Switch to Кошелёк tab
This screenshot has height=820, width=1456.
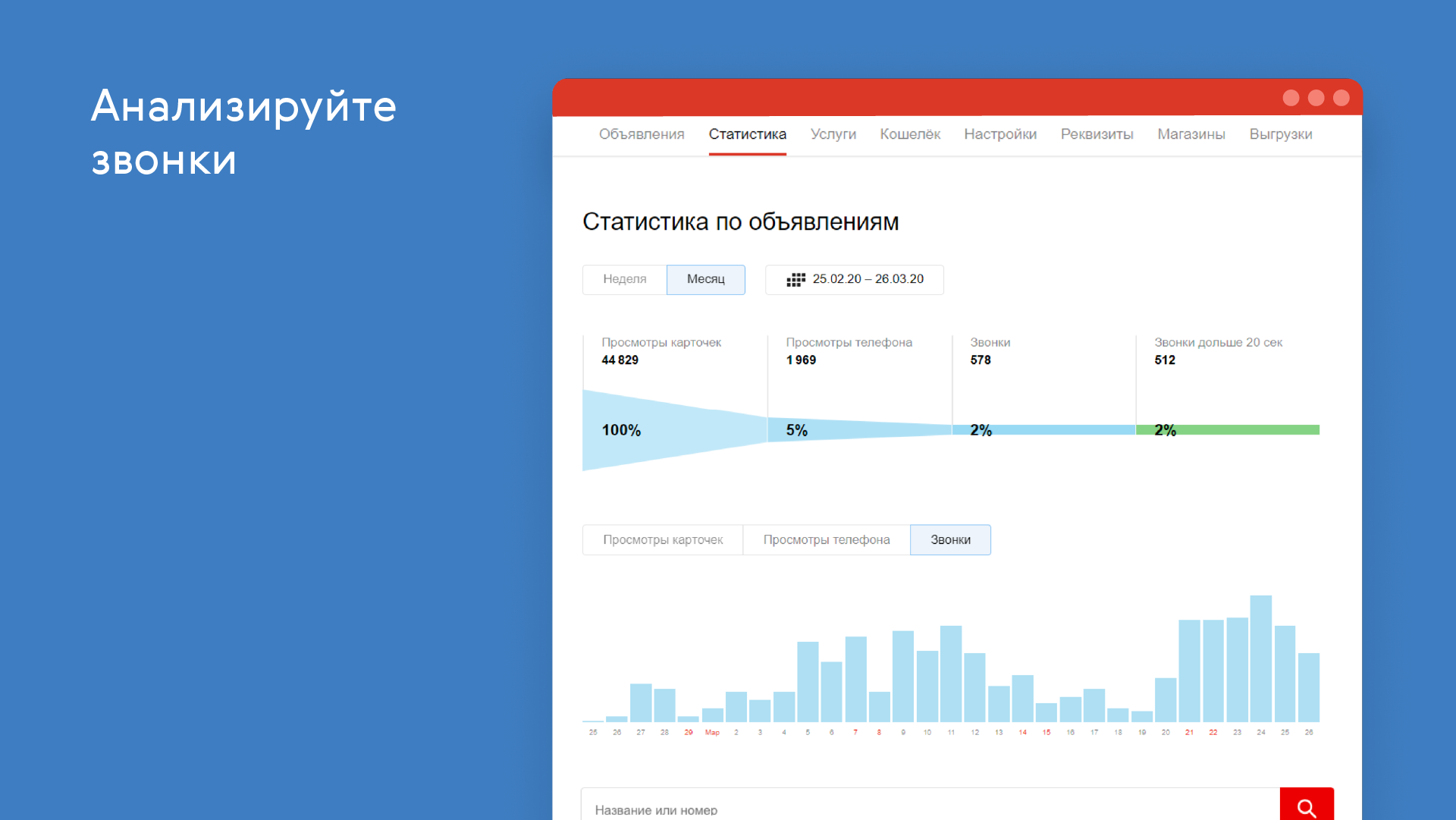point(910,134)
